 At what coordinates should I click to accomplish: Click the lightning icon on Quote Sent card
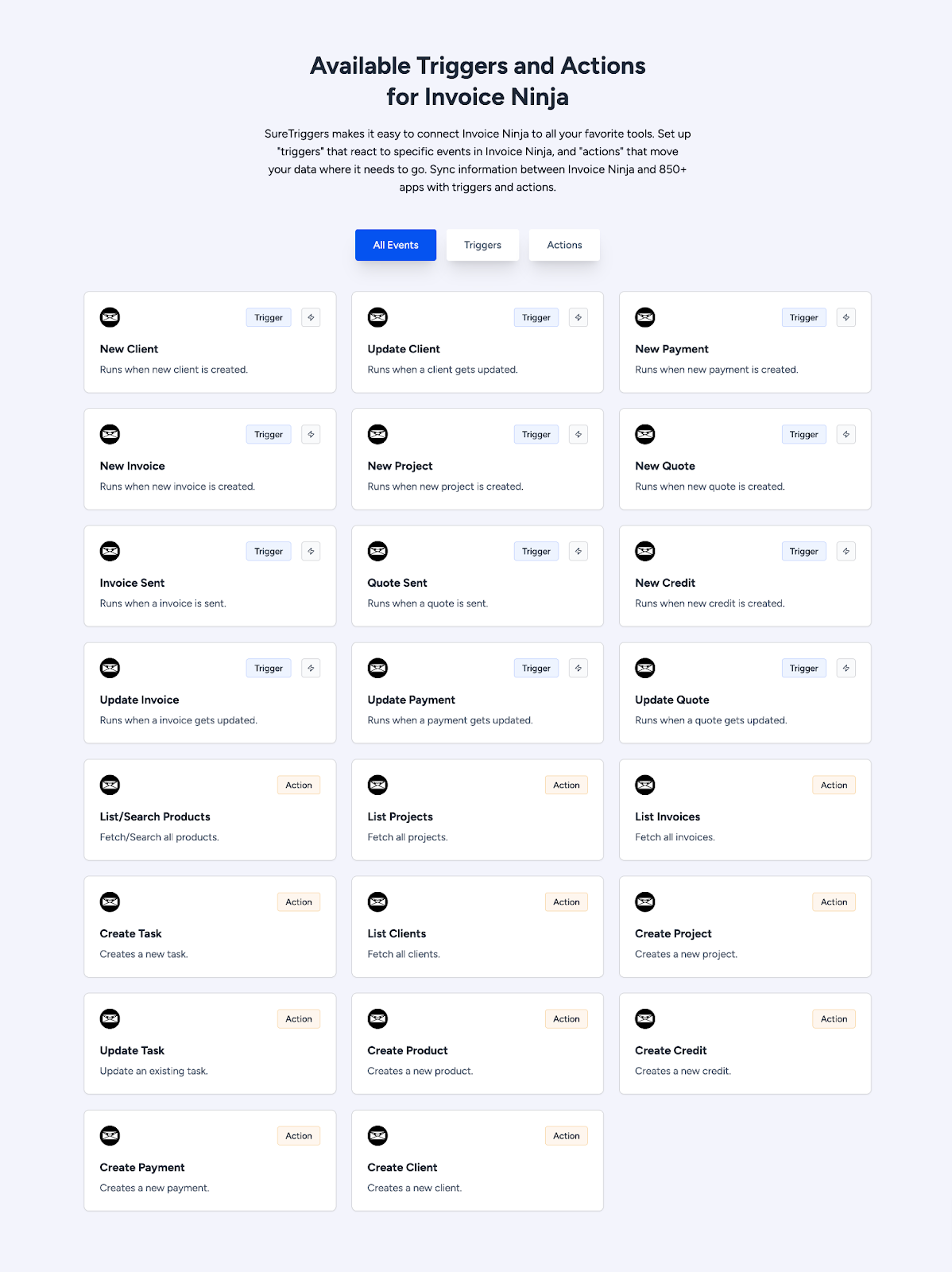coord(579,551)
